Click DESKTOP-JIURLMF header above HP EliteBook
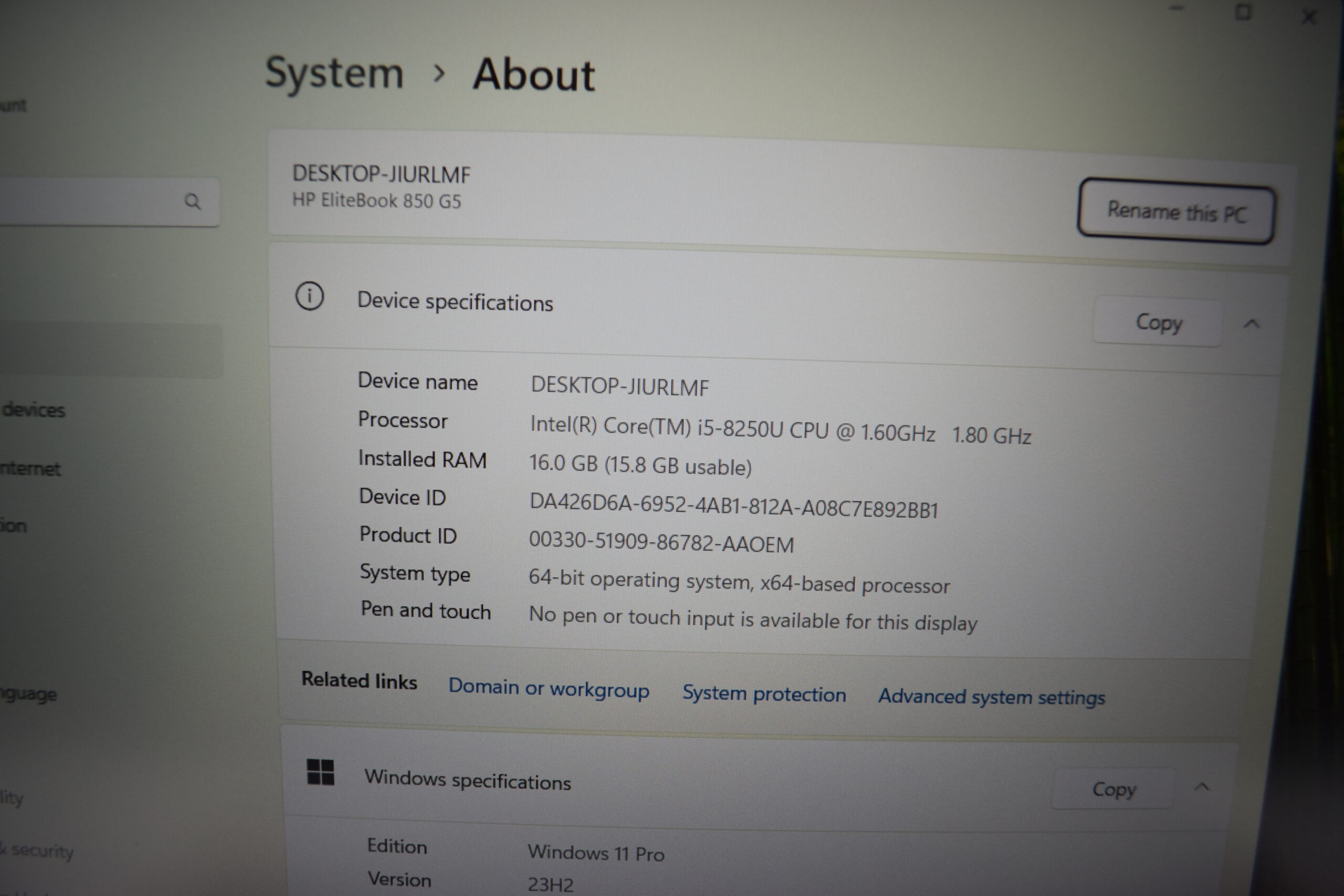 click(x=381, y=174)
